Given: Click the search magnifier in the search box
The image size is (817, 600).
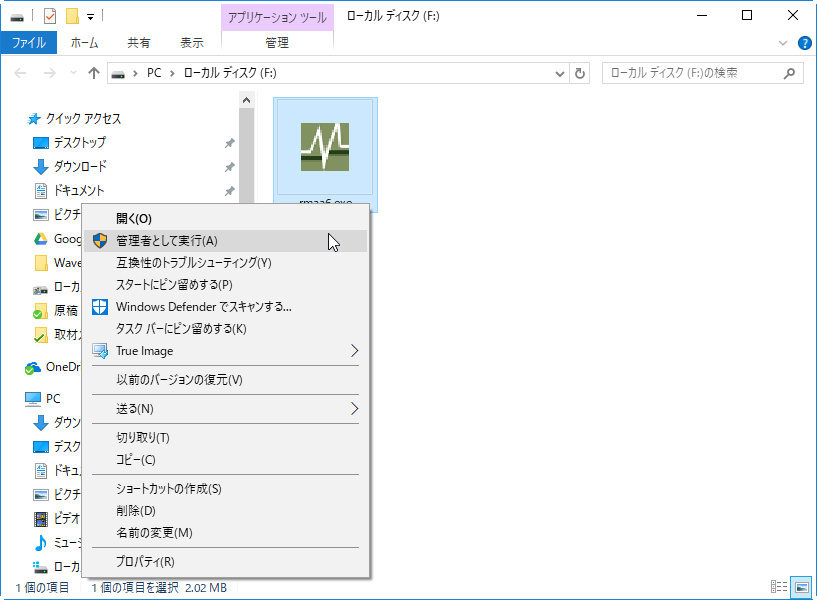Looking at the screenshot, I should (x=790, y=73).
